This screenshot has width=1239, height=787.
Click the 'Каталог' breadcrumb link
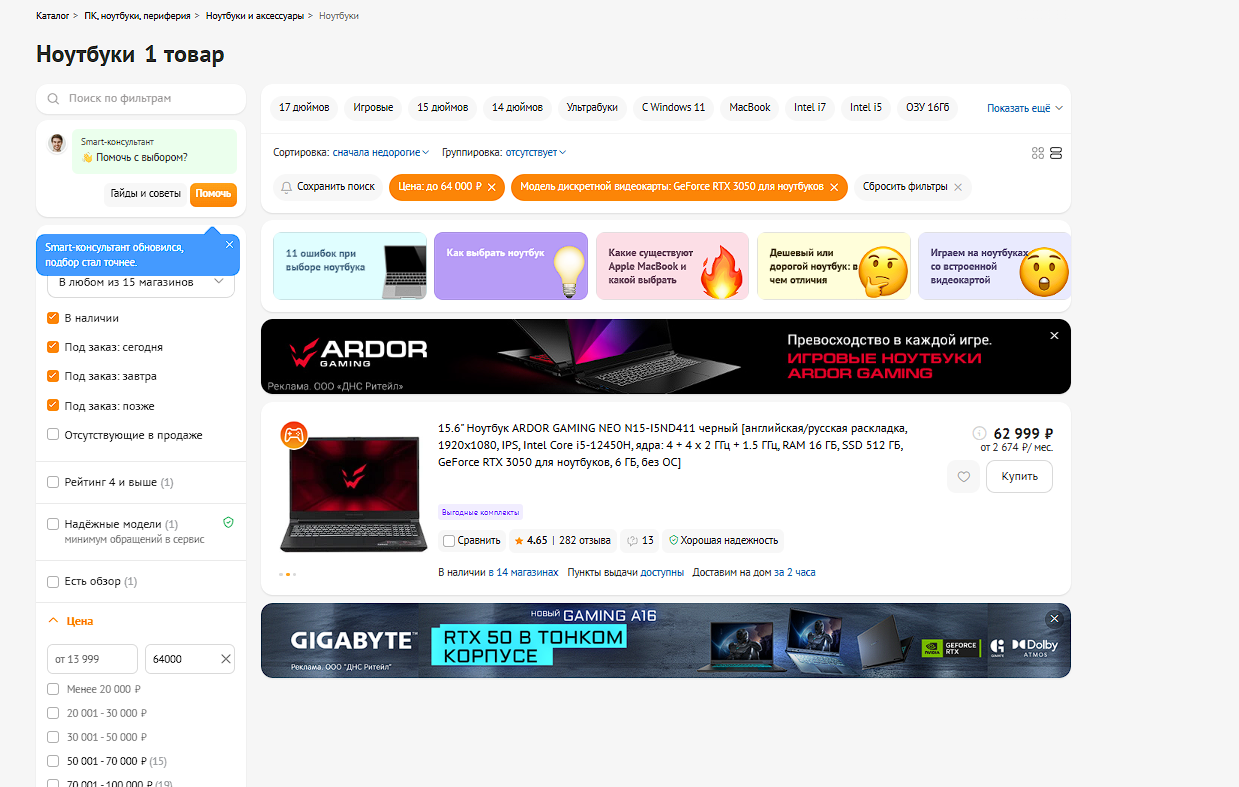(53, 17)
